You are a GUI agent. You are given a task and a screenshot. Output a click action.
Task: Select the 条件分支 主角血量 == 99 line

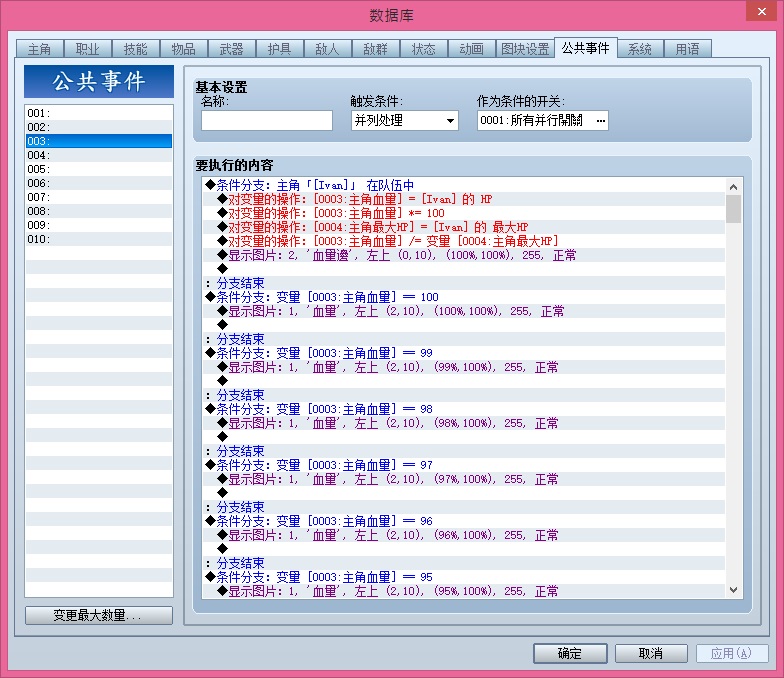pos(464,353)
